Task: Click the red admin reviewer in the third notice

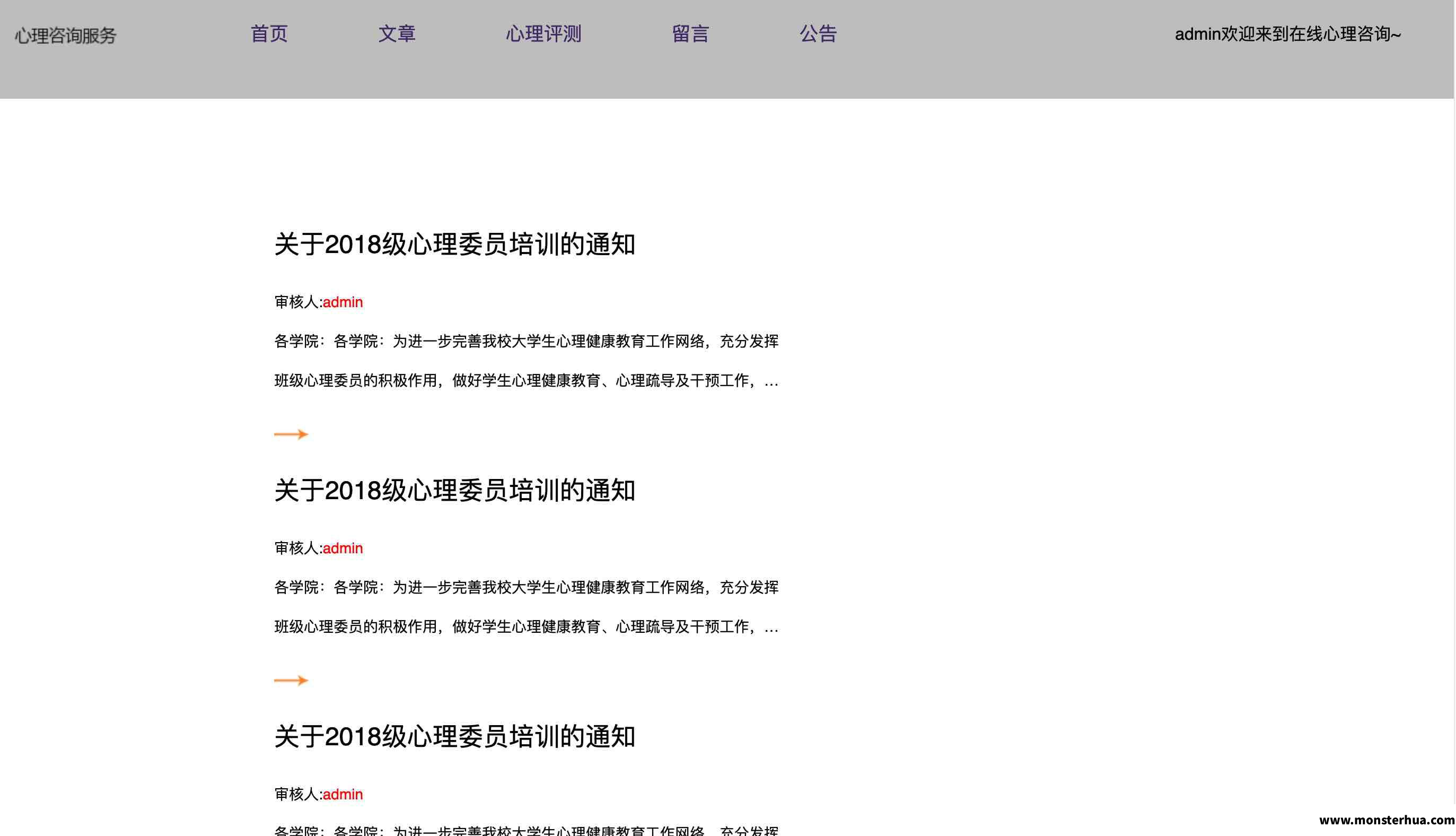Action: [x=343, y=794]
